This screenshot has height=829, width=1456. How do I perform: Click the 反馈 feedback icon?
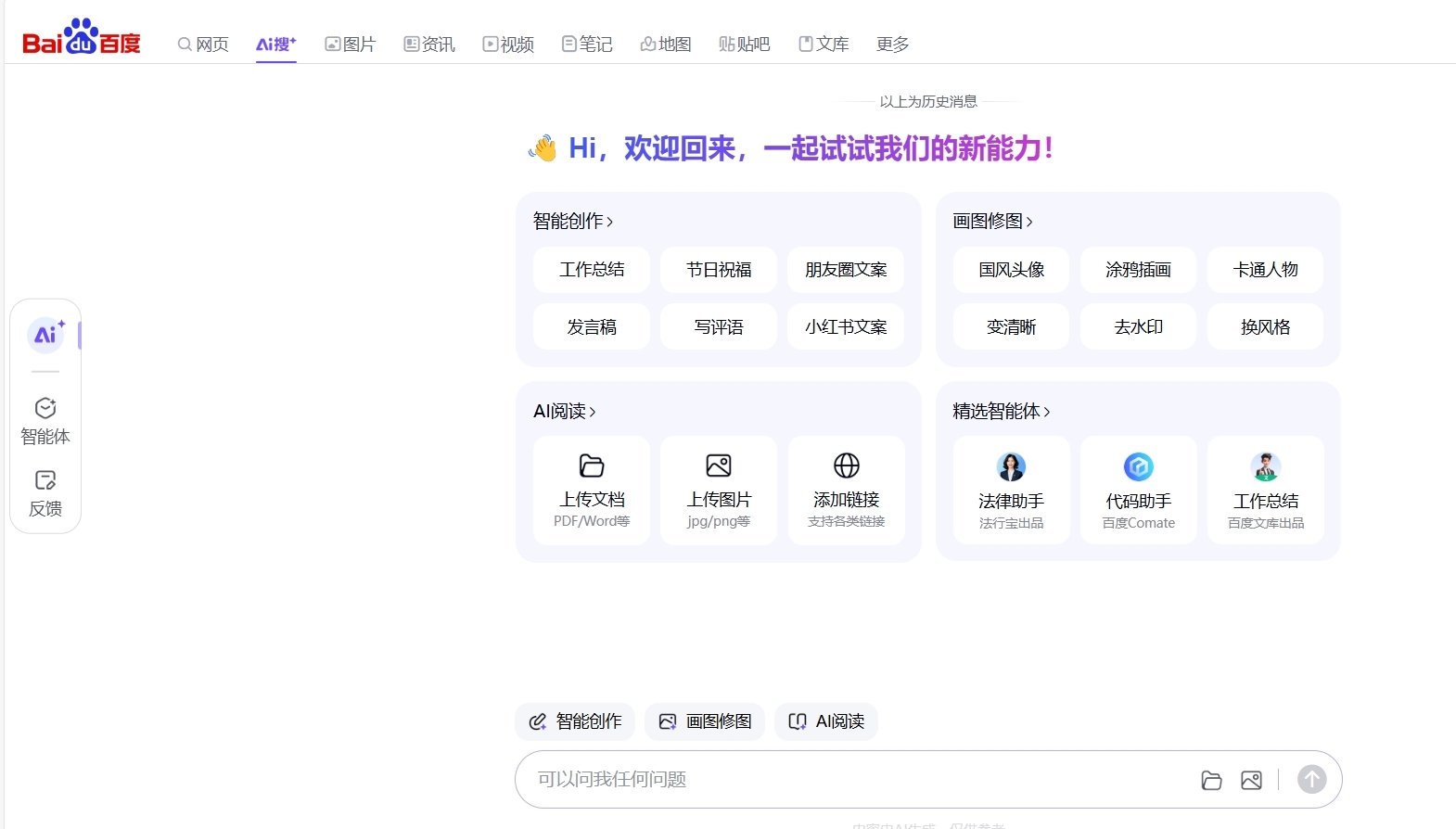[x=45, y=492]
